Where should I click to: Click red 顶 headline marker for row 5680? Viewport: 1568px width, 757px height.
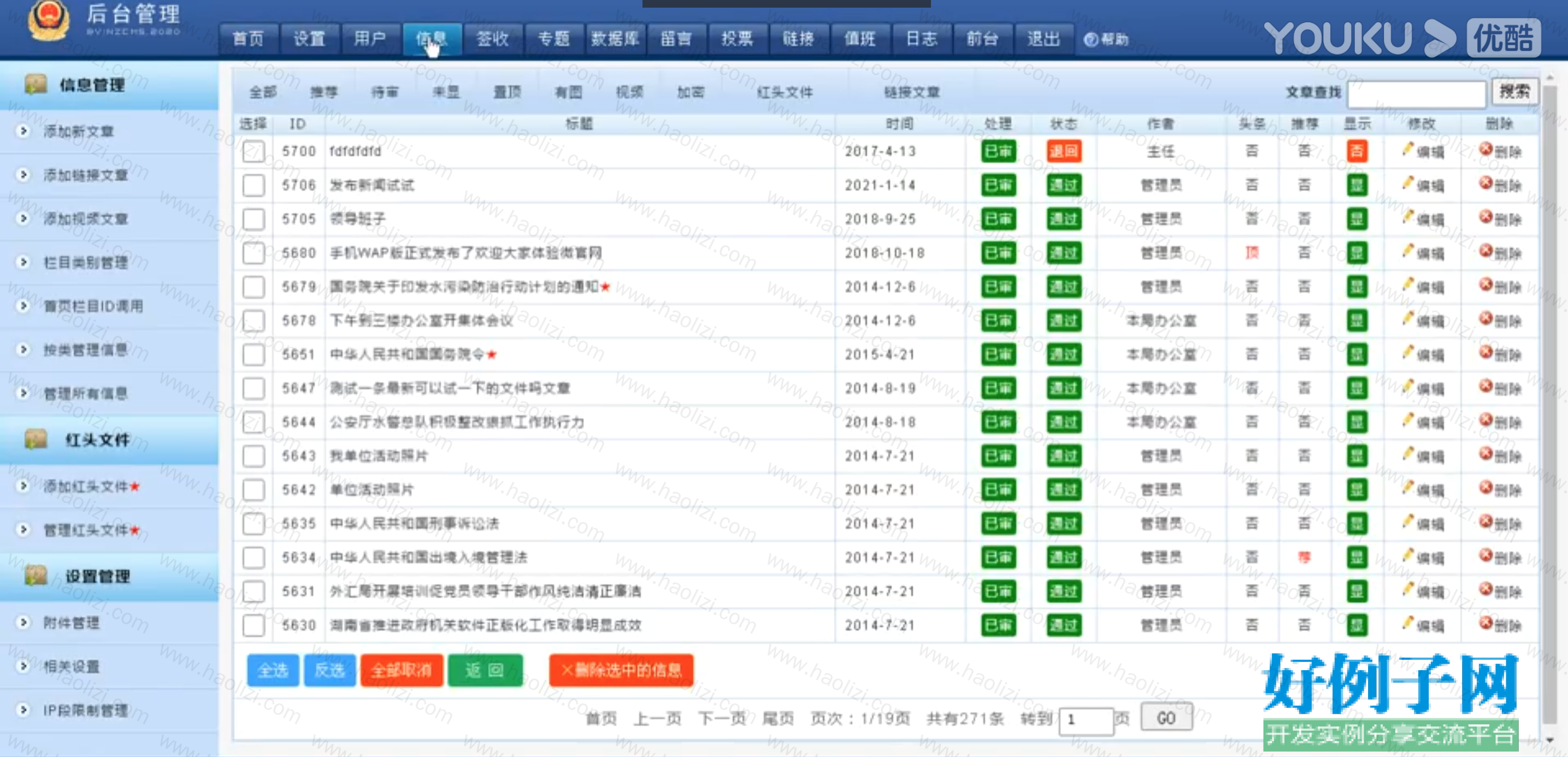(1252, 252)
